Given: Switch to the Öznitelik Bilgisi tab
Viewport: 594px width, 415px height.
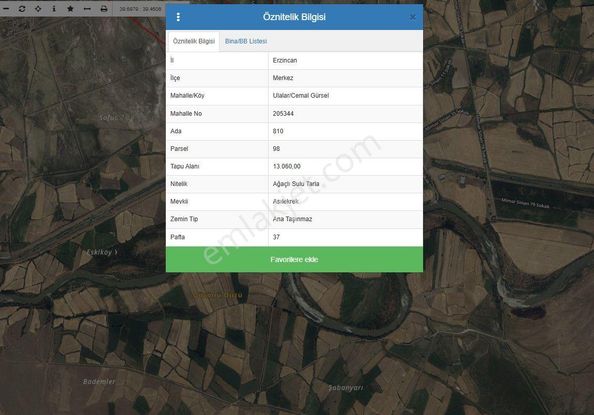Looking at the screenshot, I should coord(194,41).
